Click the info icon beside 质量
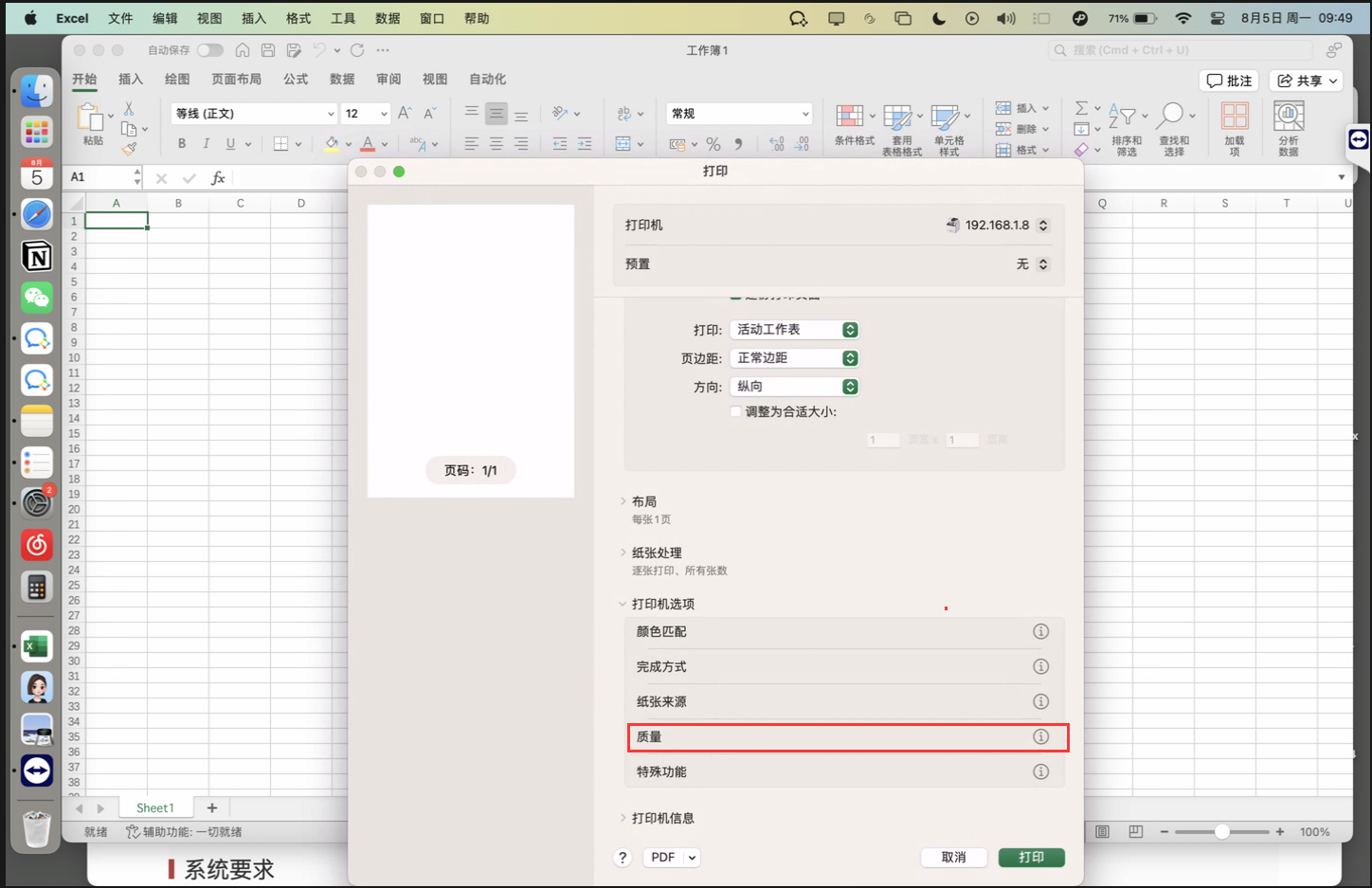The image size is (1372, 888). tap(1040, 737)
